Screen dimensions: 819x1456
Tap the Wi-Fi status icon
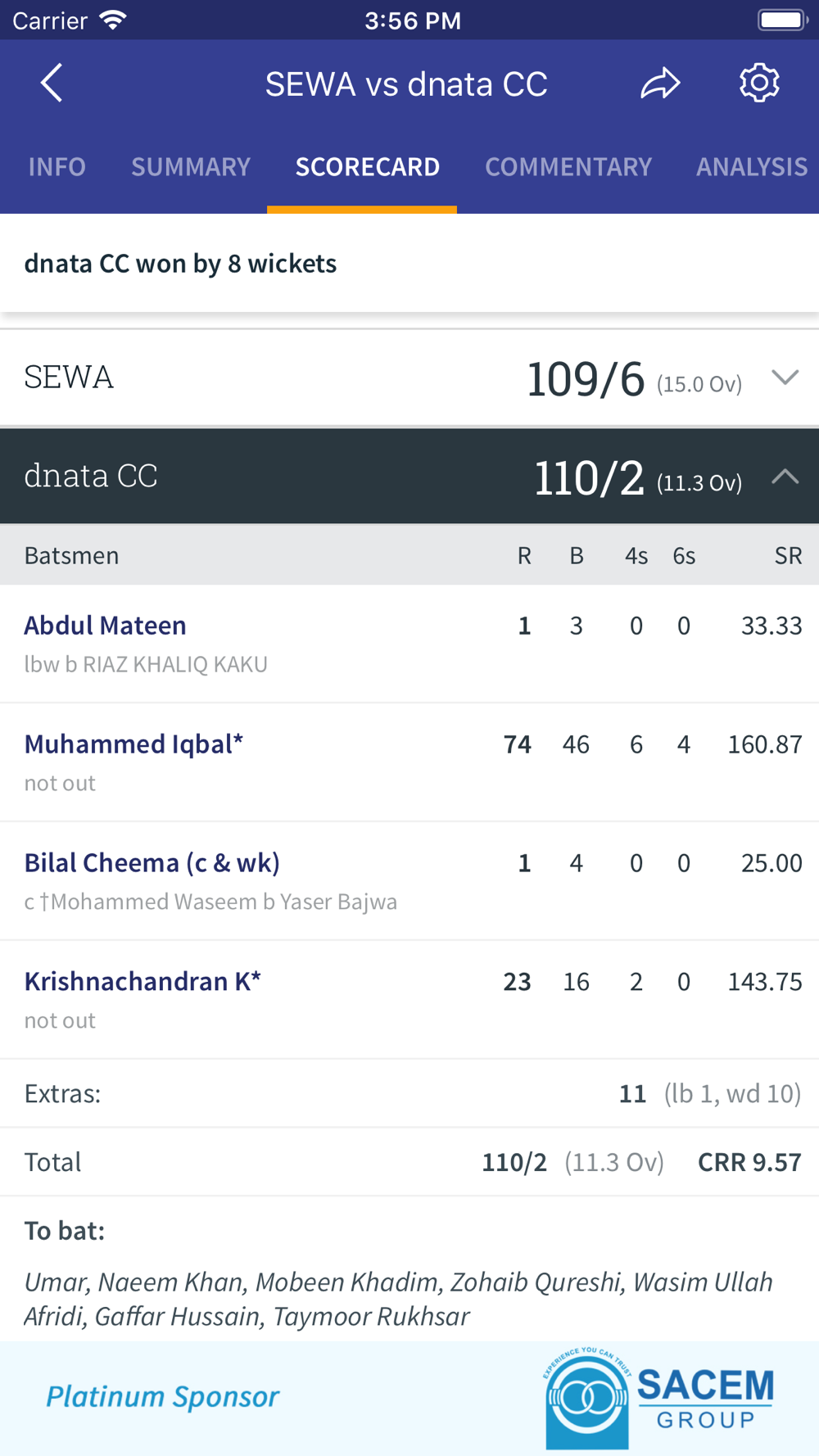pos(112,20)
